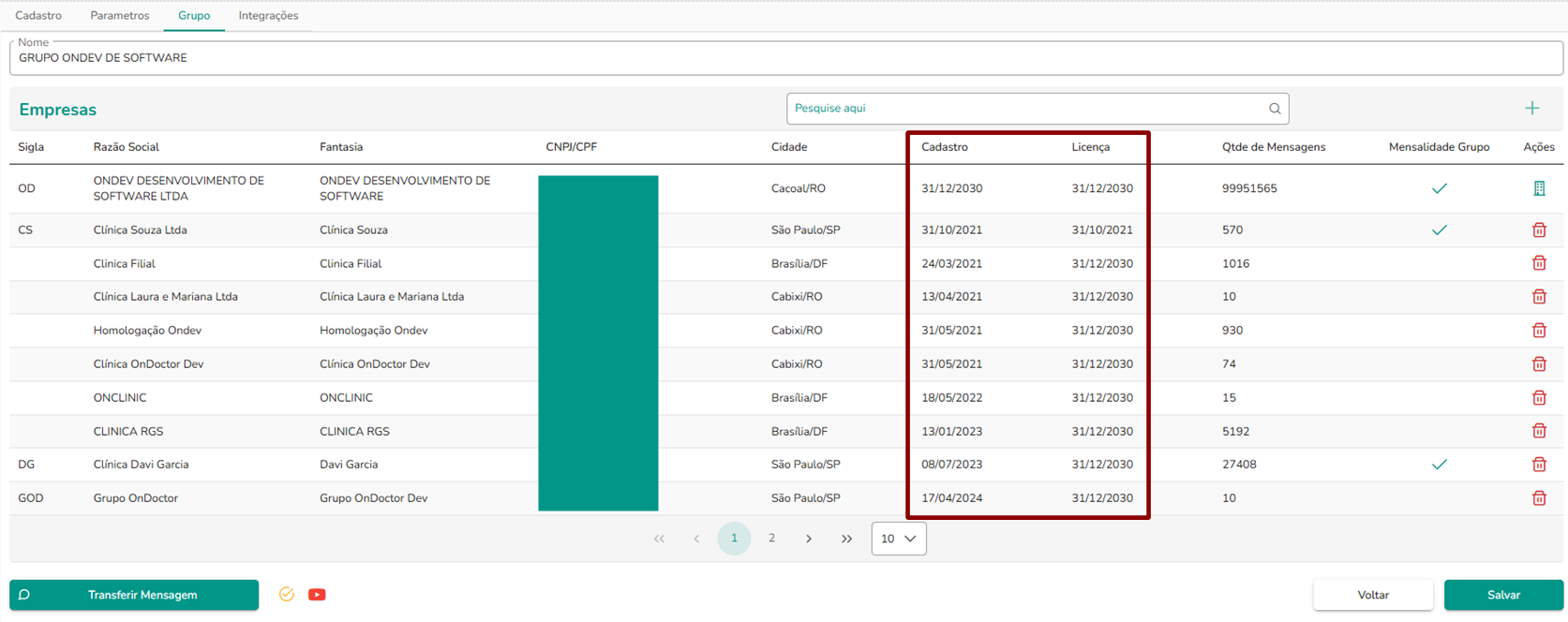Toggle Mensalidade Grupo check for Clínica Souza
The image size is (1568, 622).
pos(1439,230)
